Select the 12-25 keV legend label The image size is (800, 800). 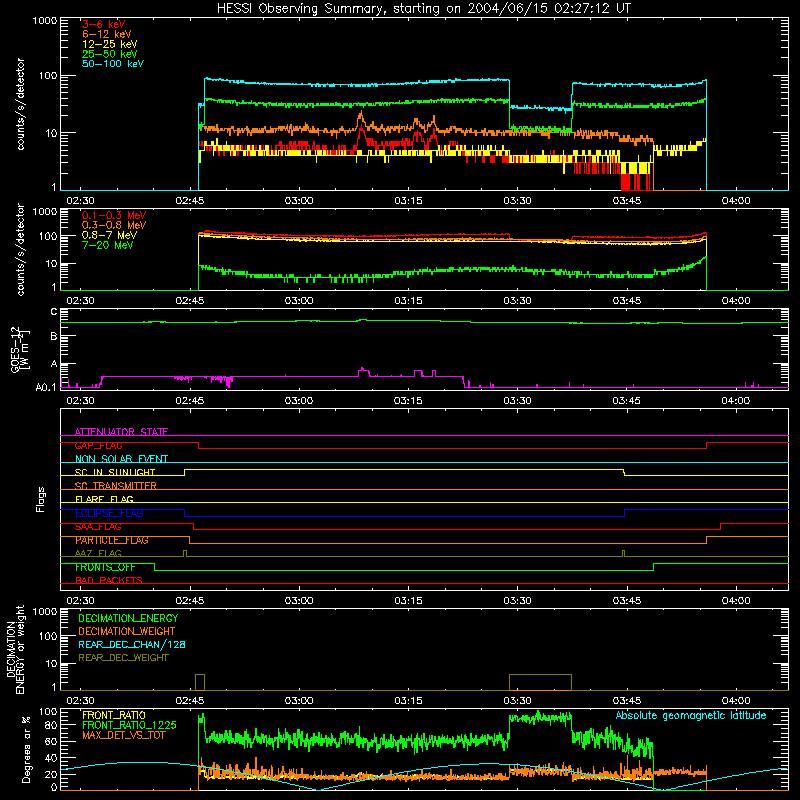coord(110,44)
